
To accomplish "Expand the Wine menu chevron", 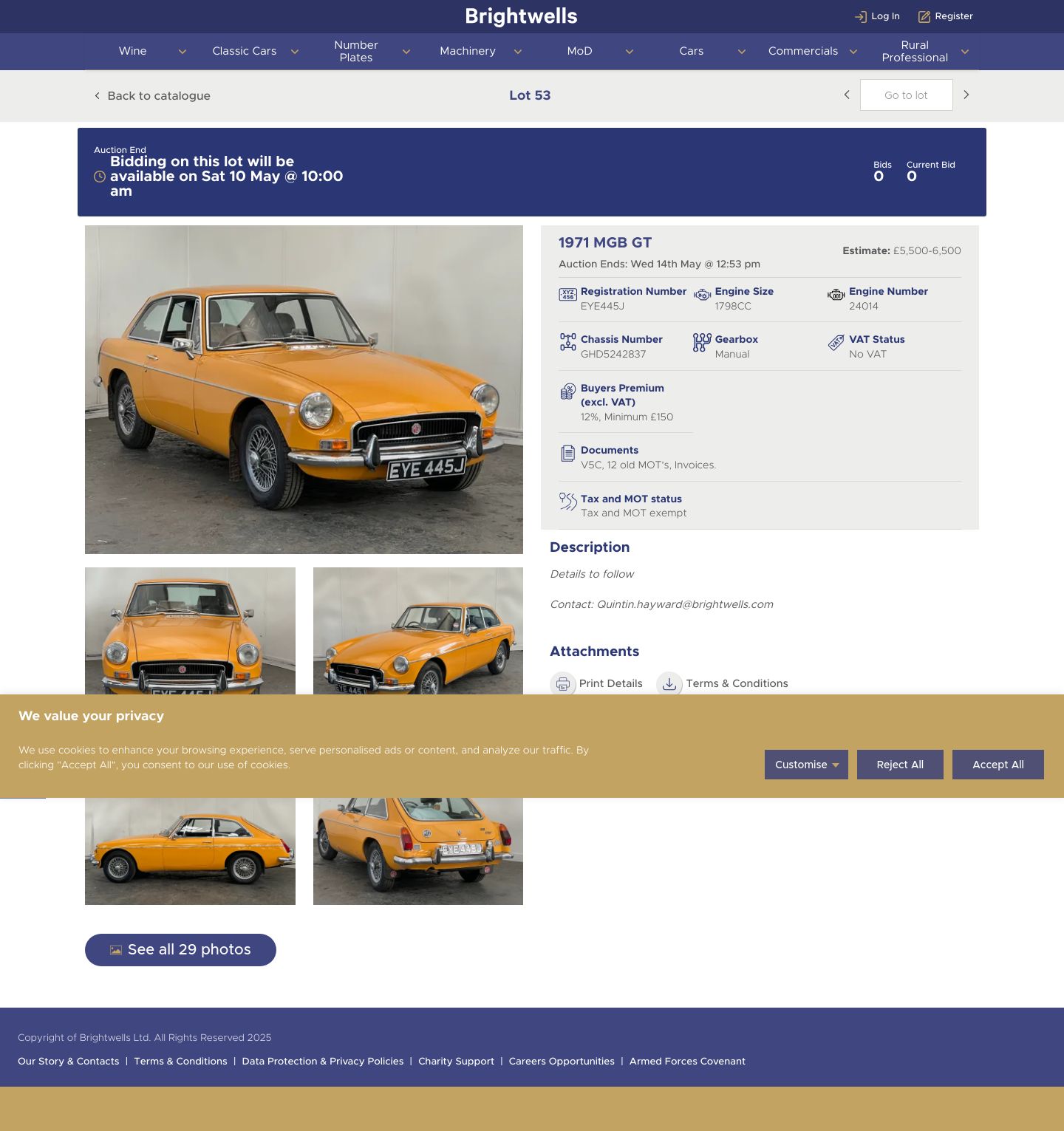I will (x=183, y=52).
